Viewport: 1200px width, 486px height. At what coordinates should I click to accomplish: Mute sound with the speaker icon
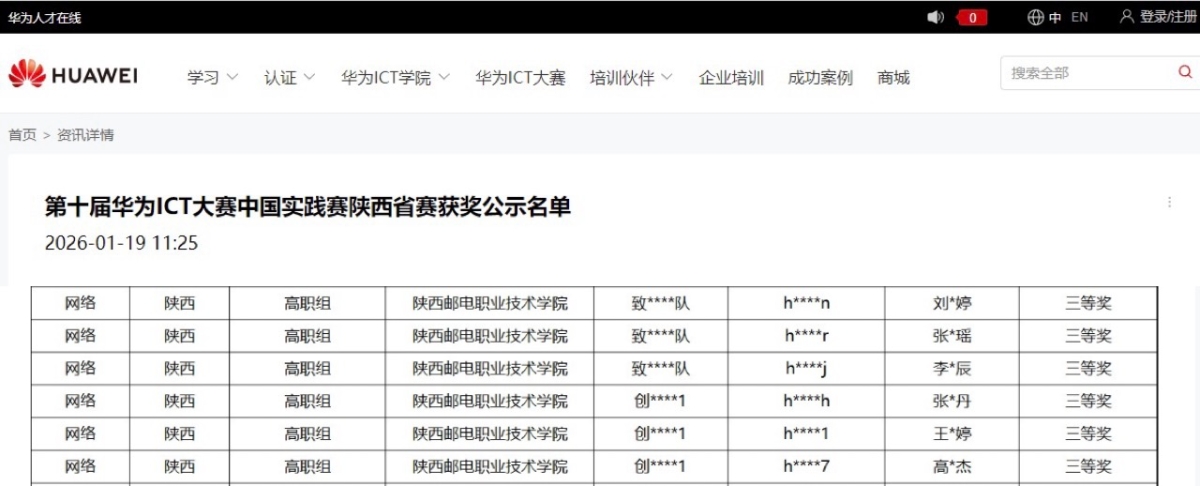936,17
